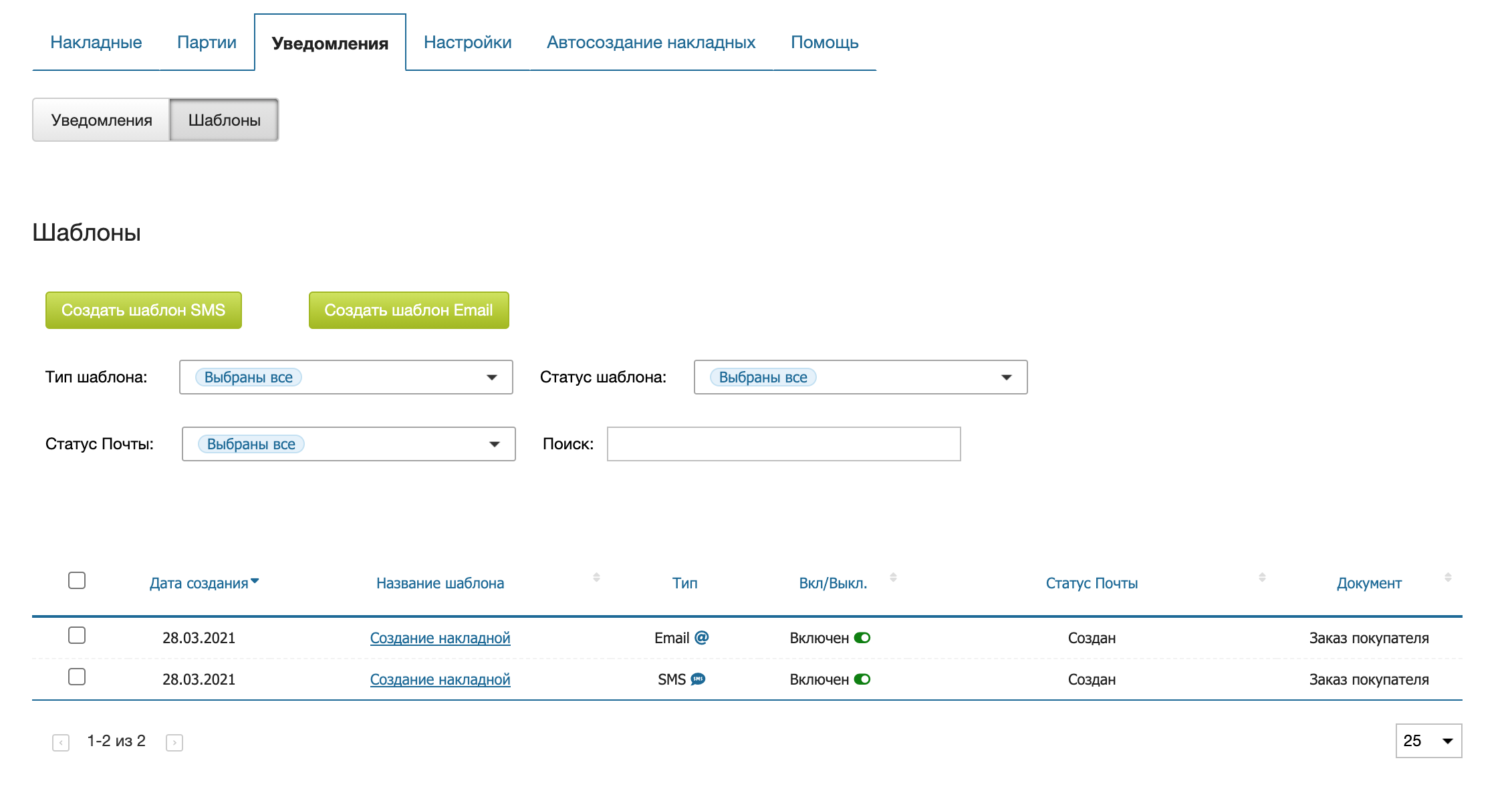Click the Email @ icon in first row
This screenshot has height=801, width=1512.
coord(701,638)
